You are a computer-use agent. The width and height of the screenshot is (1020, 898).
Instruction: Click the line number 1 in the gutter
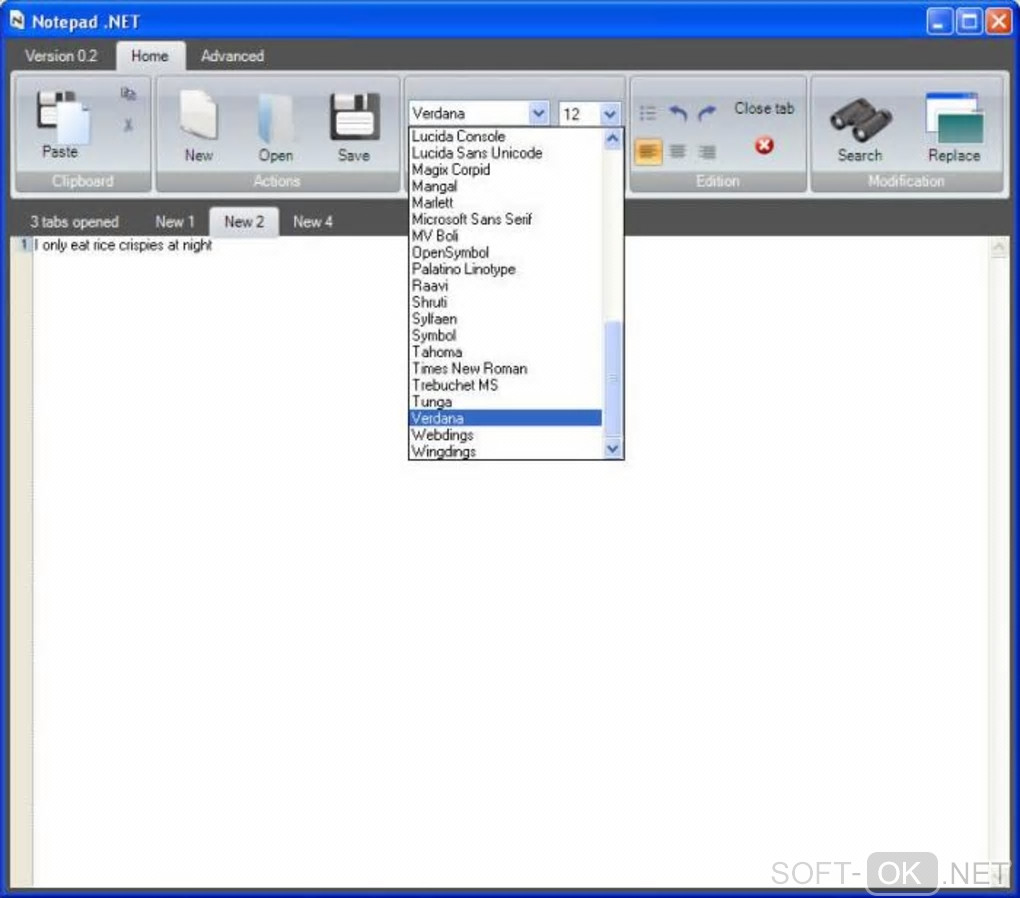pos(24,245)
